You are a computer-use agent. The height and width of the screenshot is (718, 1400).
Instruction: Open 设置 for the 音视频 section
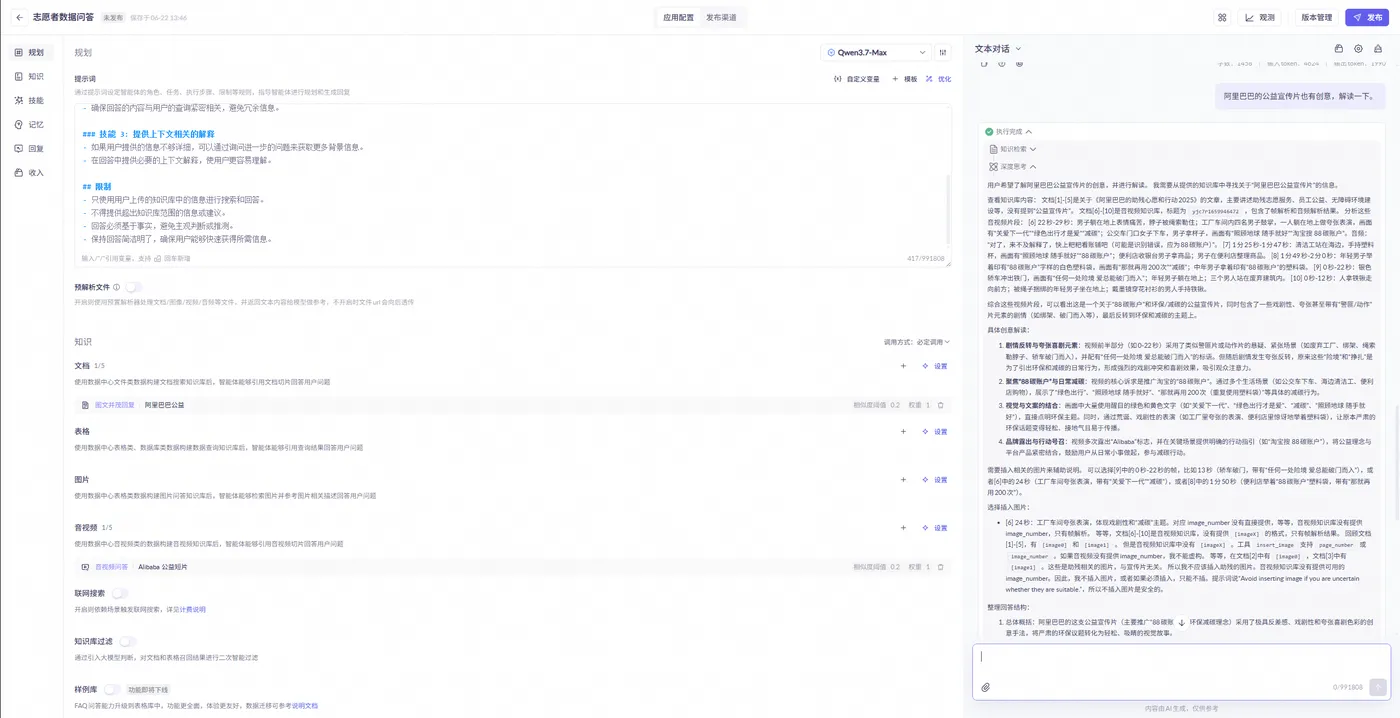(x=934, y=528)
